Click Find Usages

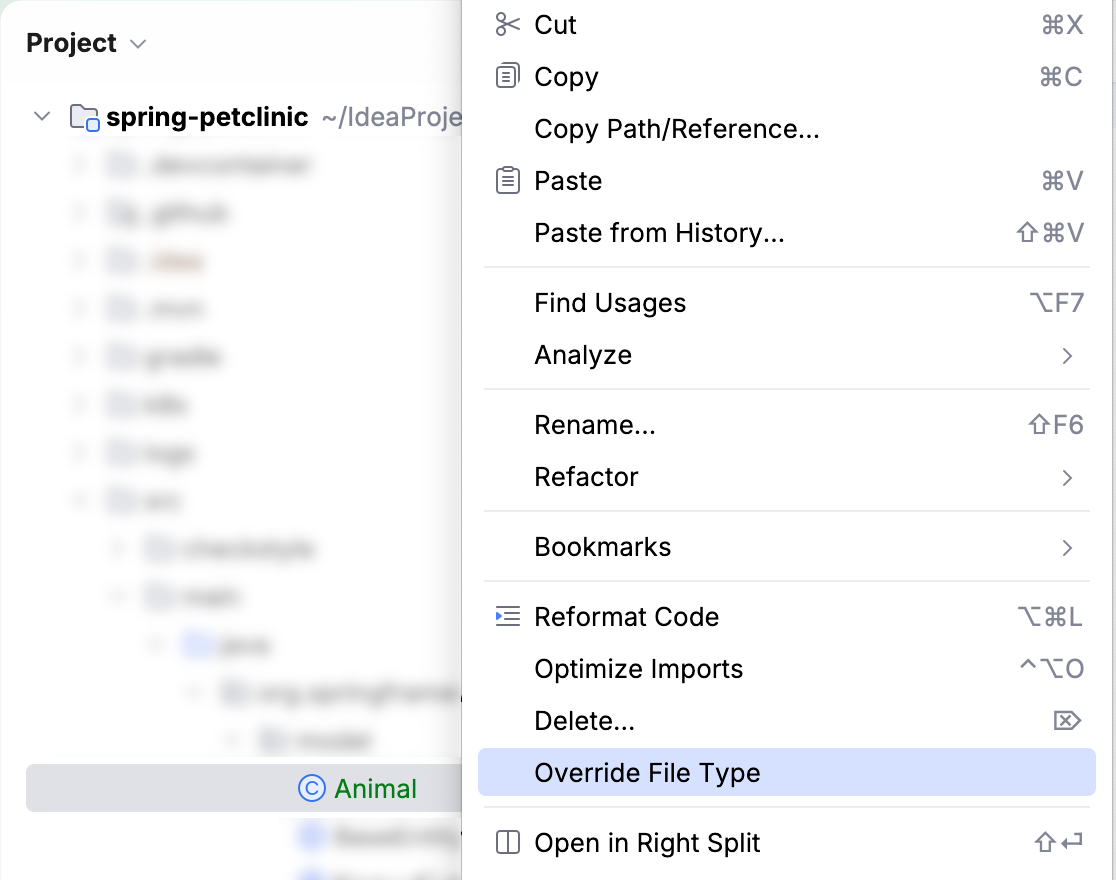click(612, 303)
